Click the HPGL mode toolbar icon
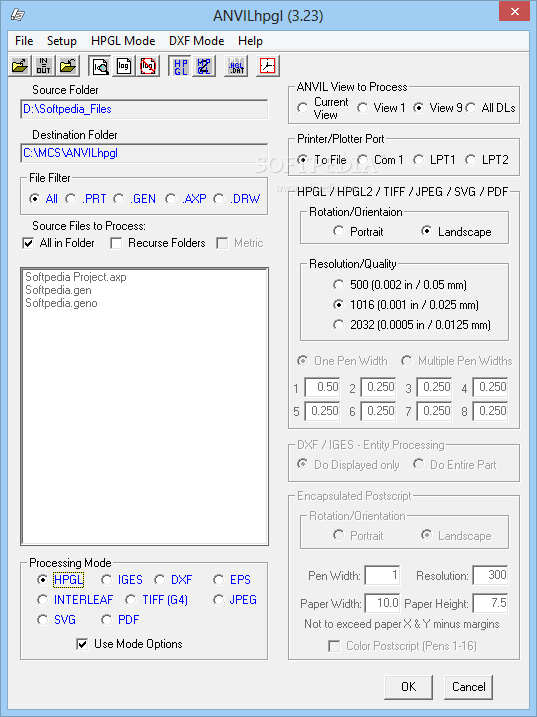The width and height of the screenshot is (537, 717). point(180,66)
